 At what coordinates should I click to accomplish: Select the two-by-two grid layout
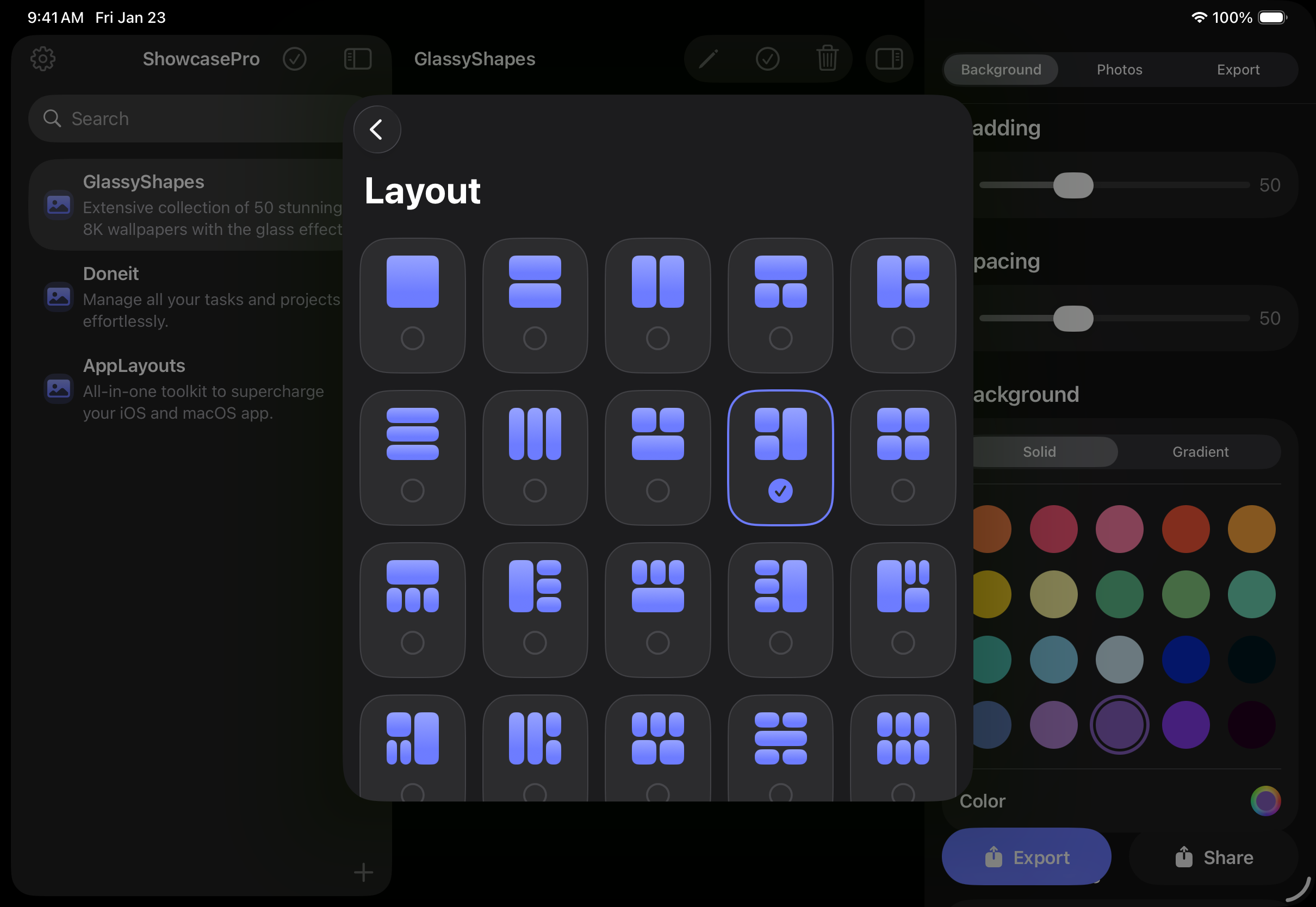point(902,457)
